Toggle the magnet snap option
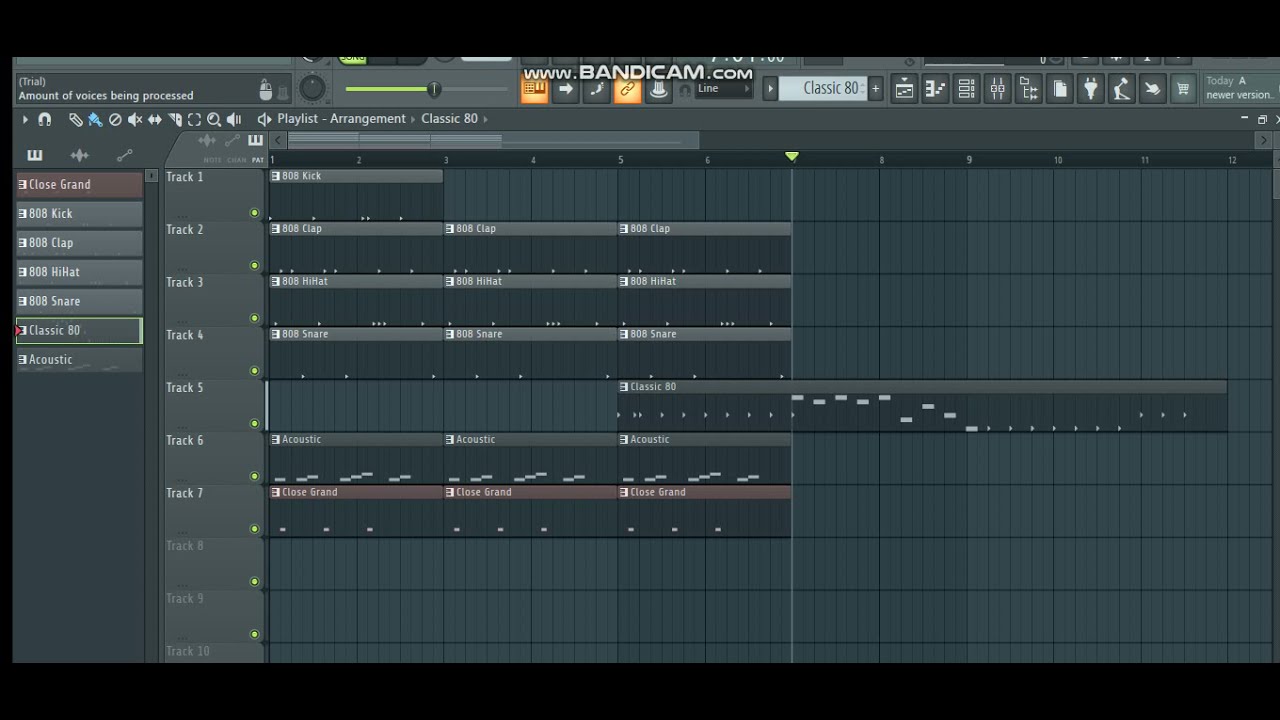1280x720 pixels. (x=44, y=119)
